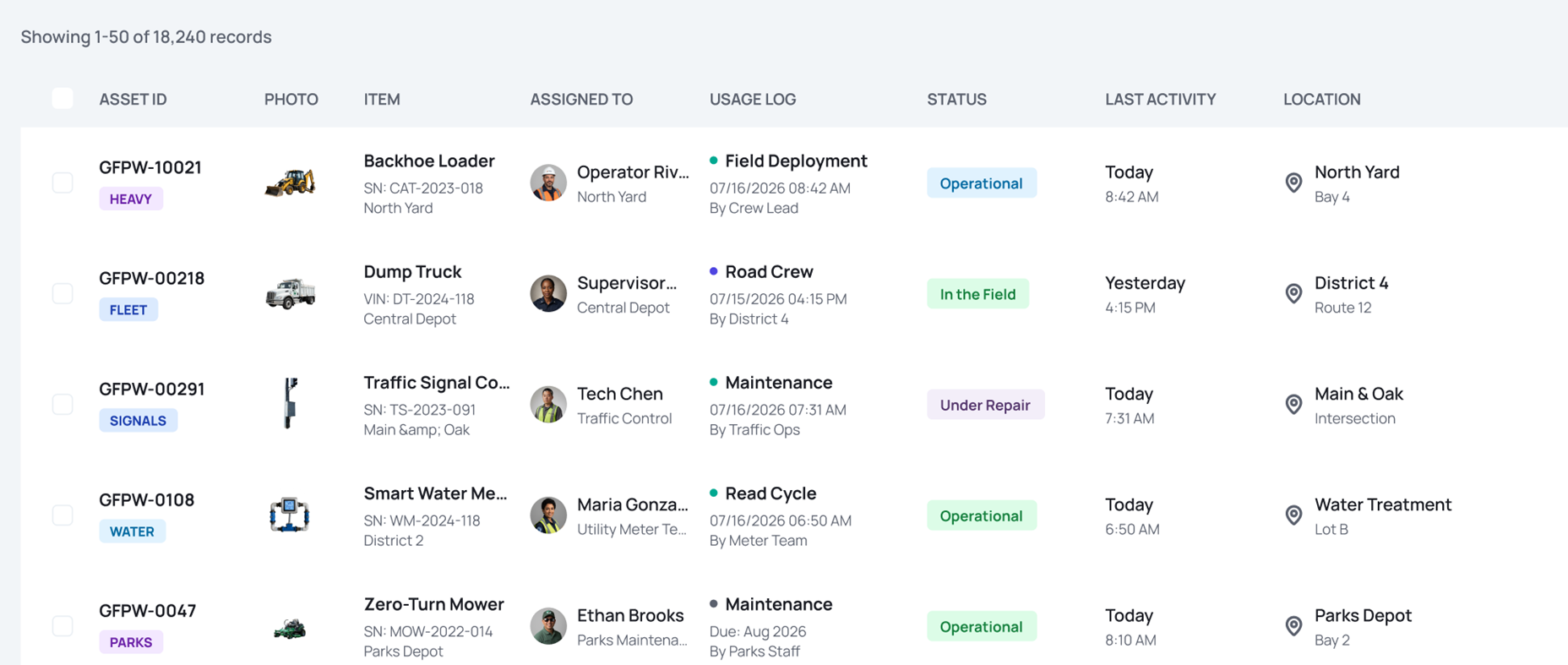Sort by the STATUS column header
The height and width of the screenshot is (665, 1568).
[956, 99]
